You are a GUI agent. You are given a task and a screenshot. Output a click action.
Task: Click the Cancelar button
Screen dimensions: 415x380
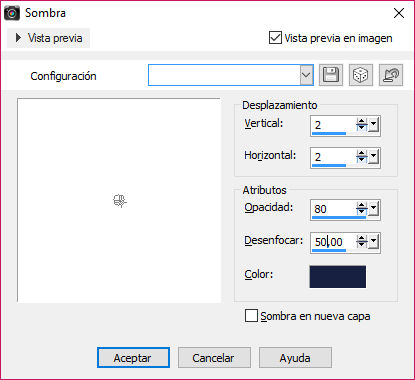pyautogui.click(x=214, y=358)
